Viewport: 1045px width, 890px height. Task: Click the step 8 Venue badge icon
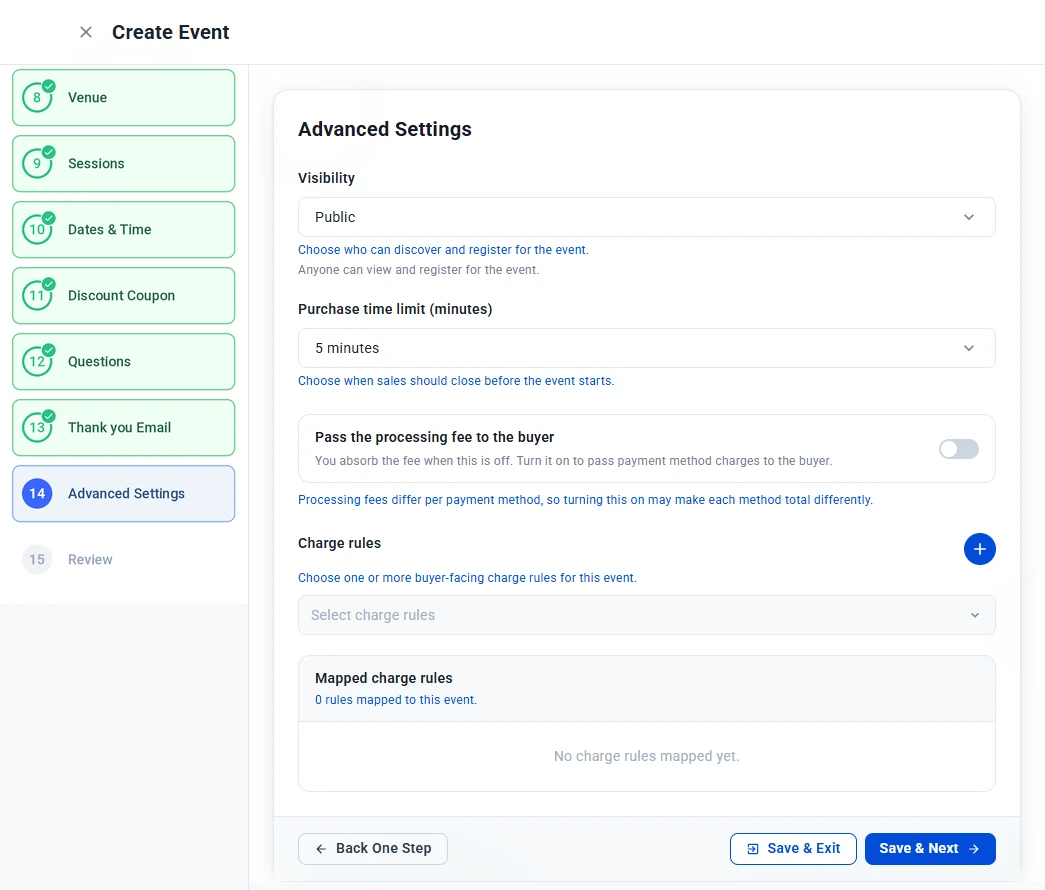(38, 97)
